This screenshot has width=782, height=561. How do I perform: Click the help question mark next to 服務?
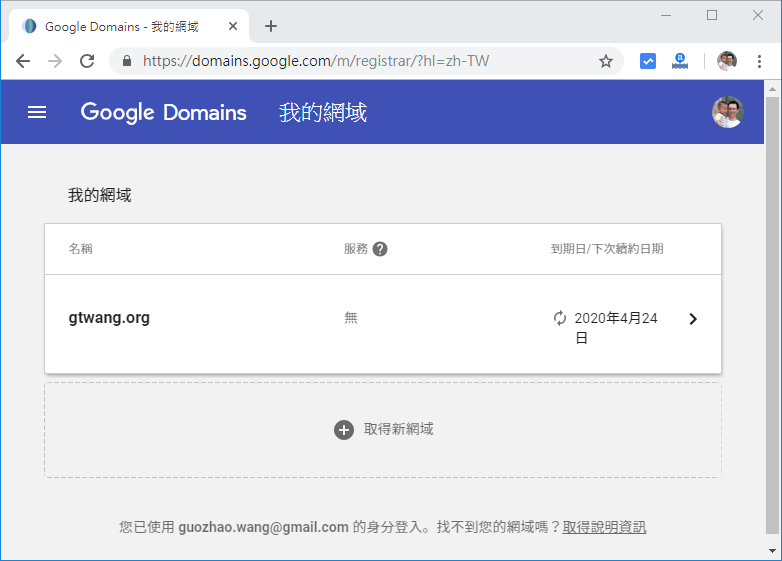tap(380, 249)
